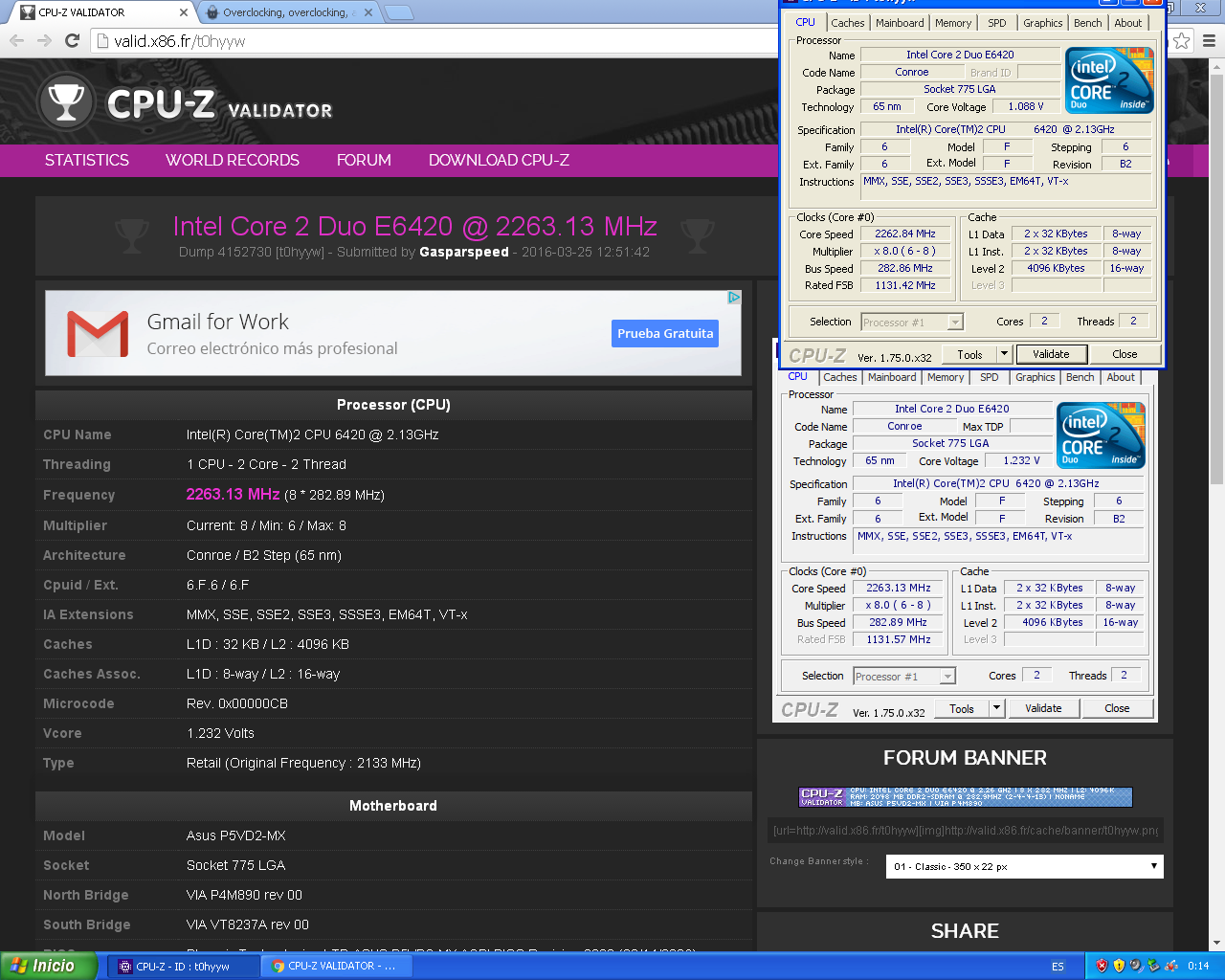Image resolution: width=1225 pixels, height=980 pixels.
Task: Click the CPU-Z trophy logo icon
Action: click(x=66, y=102)
